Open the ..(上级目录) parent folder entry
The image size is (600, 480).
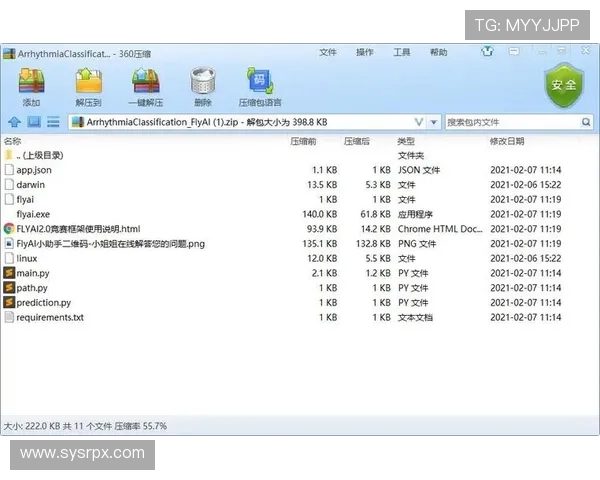coord(40,155)
